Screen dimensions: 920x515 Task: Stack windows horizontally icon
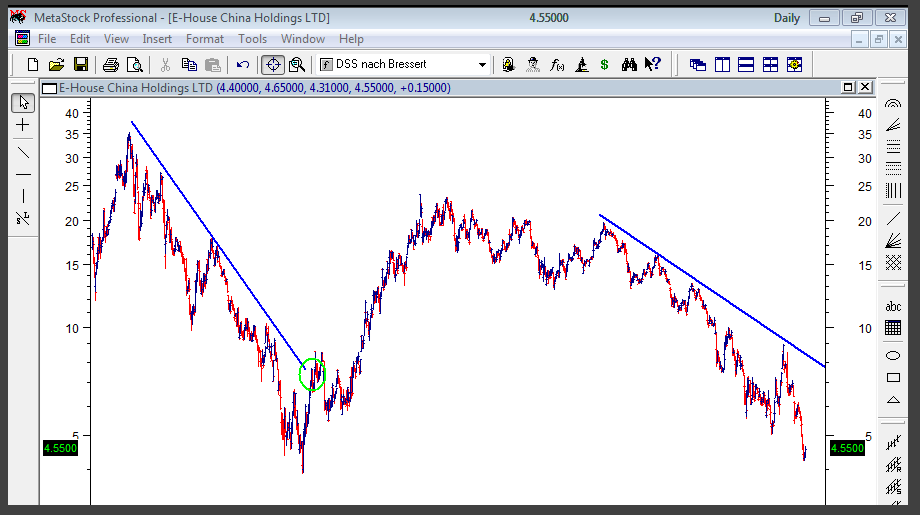[746, 65]
